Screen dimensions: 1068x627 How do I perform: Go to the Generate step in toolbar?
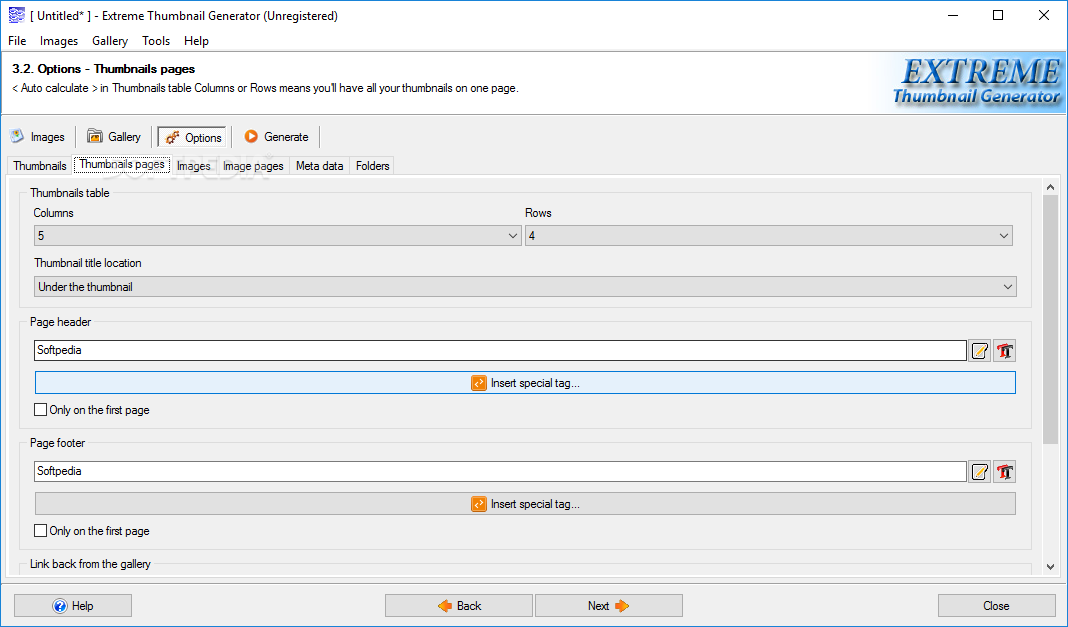277,137
